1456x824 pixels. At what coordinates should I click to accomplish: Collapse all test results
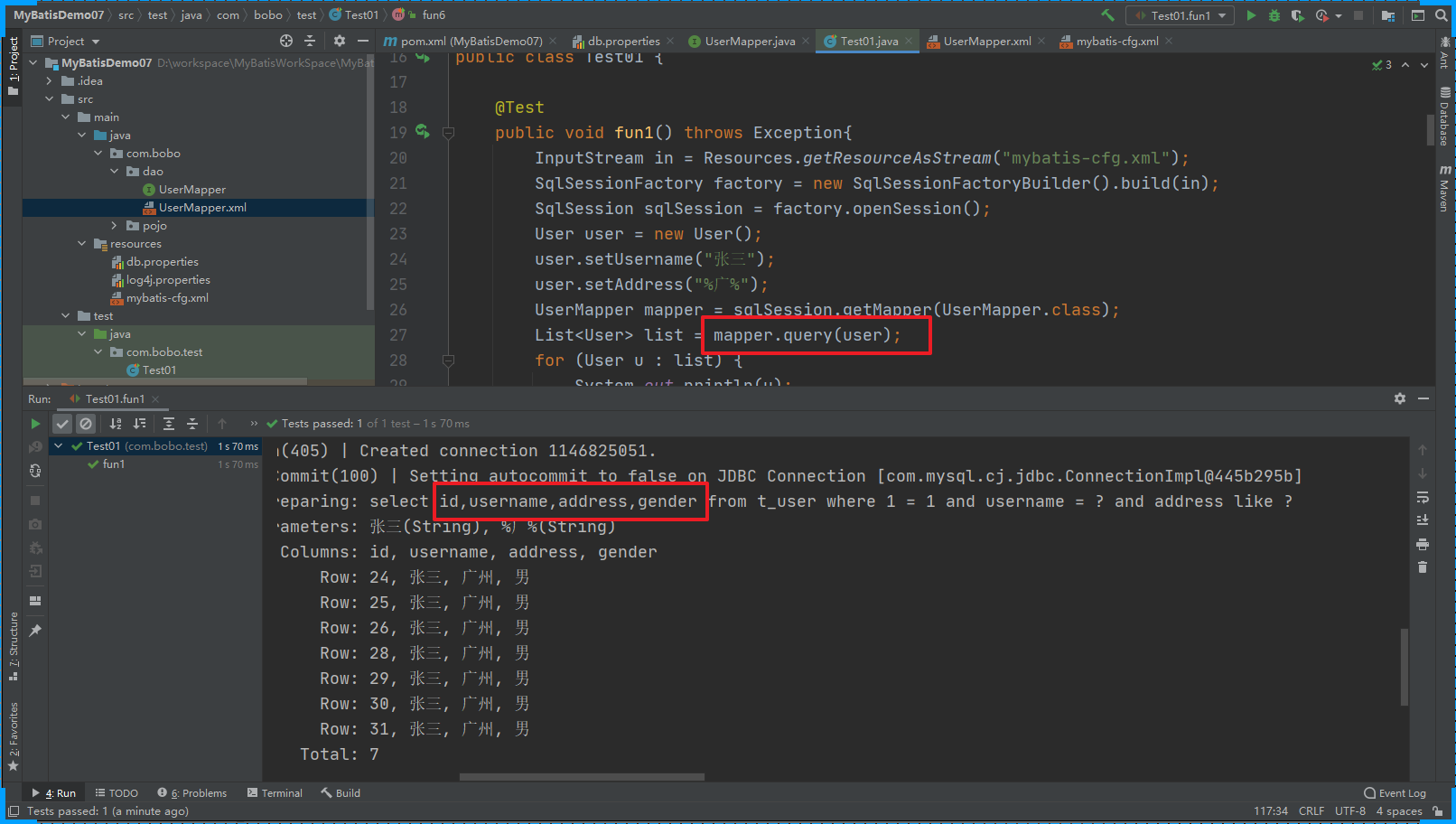coord(192,424)
